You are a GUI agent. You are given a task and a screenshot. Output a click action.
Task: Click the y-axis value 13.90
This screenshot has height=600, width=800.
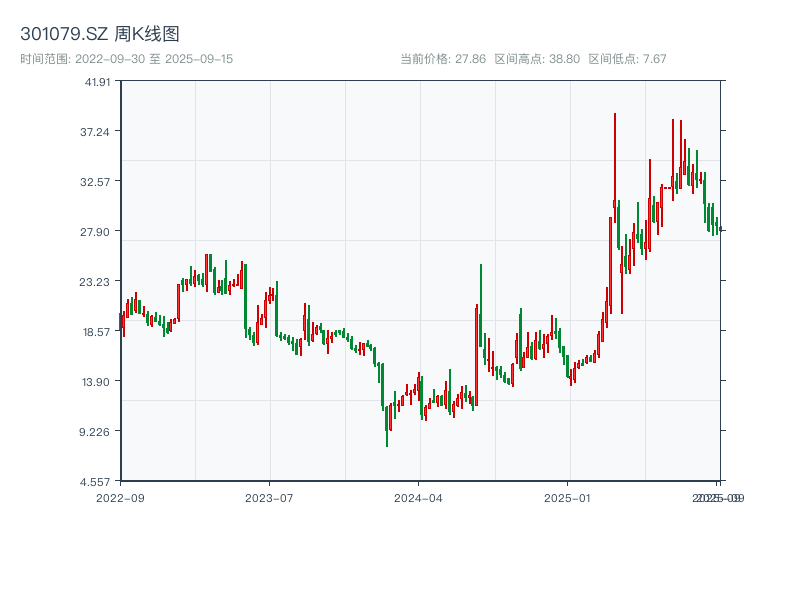click(96, 382)
